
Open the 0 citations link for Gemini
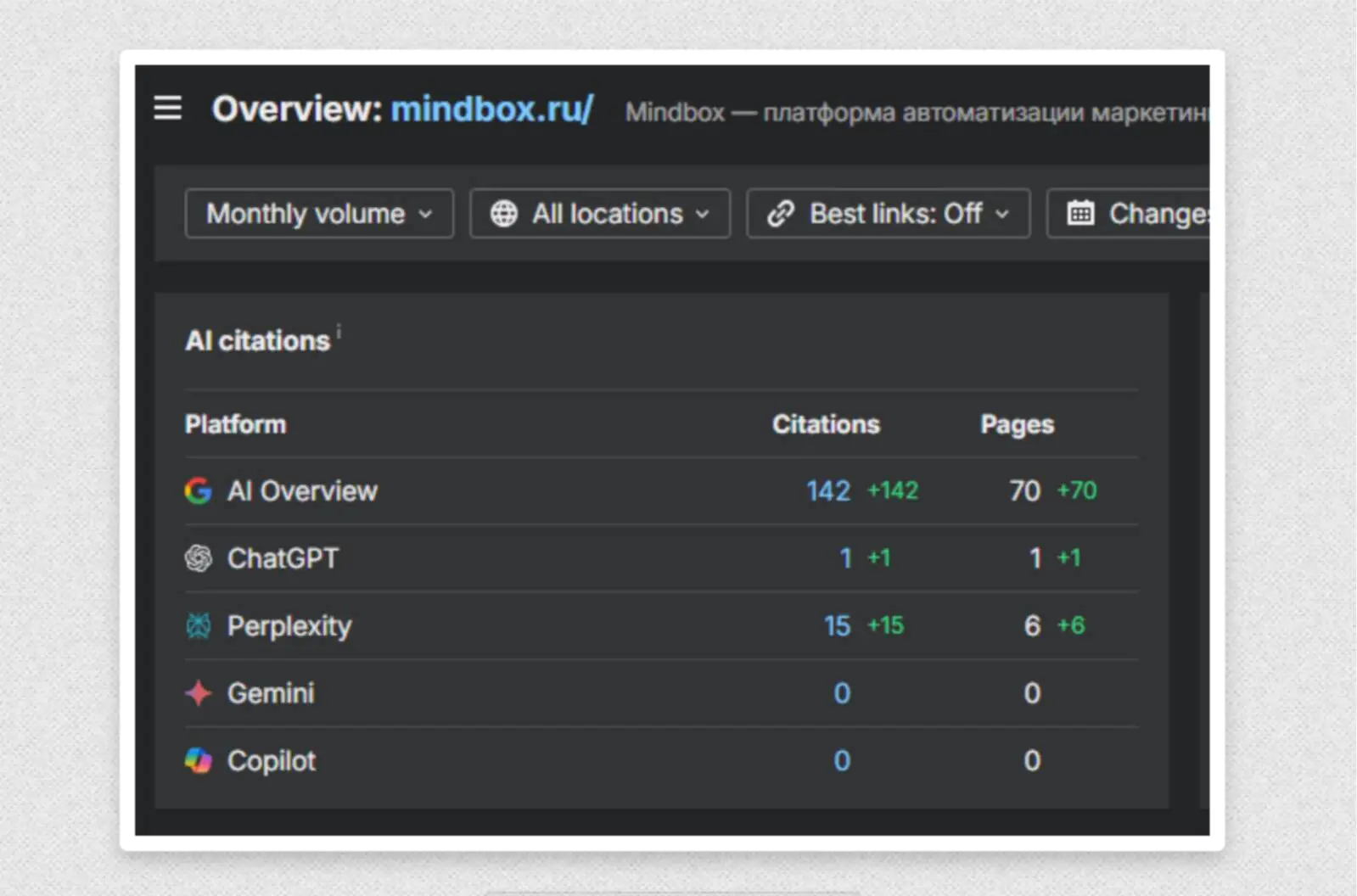[842, 693]
